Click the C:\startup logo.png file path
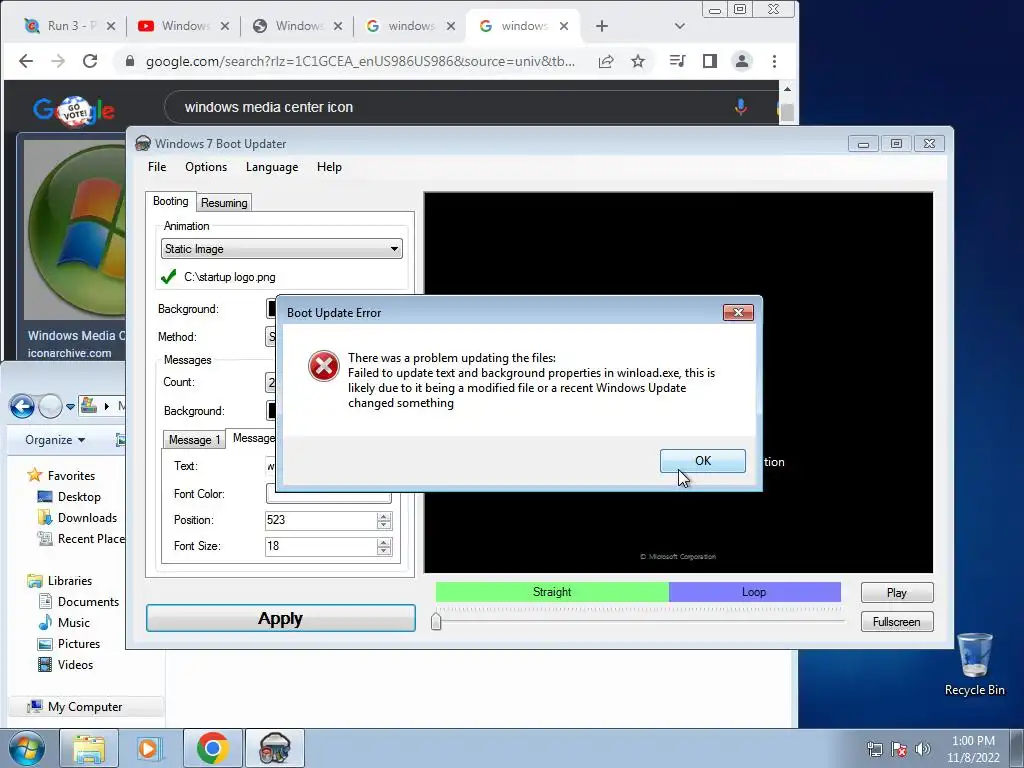 point(230,277)
